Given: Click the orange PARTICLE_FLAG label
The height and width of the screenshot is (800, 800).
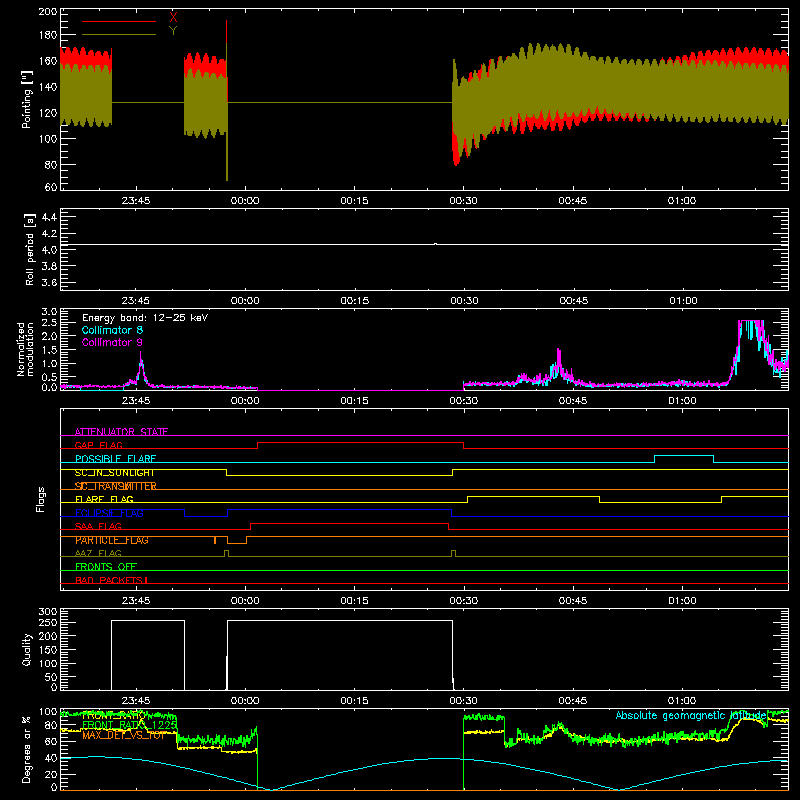Looking at the screenshot, I should click(112, 540).
